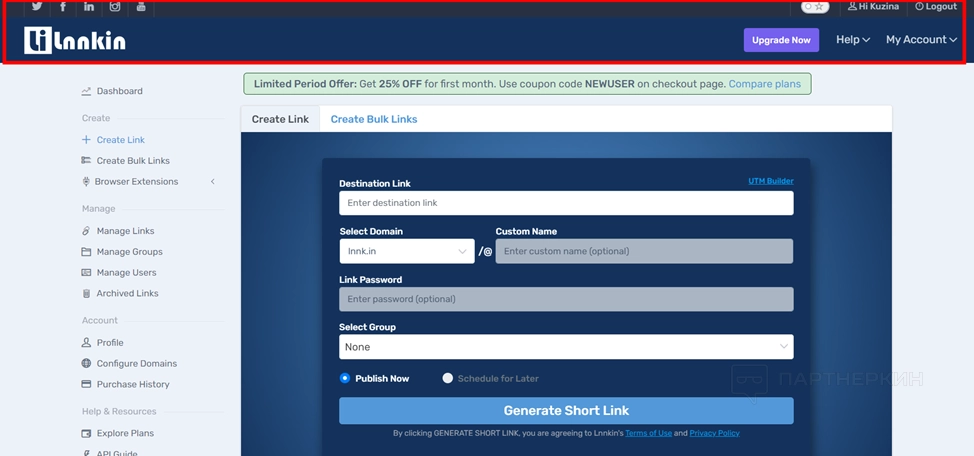This screenshot has width=974, height=456.
Task: Switch to the Create Link tab
Action: pos(280,119)
